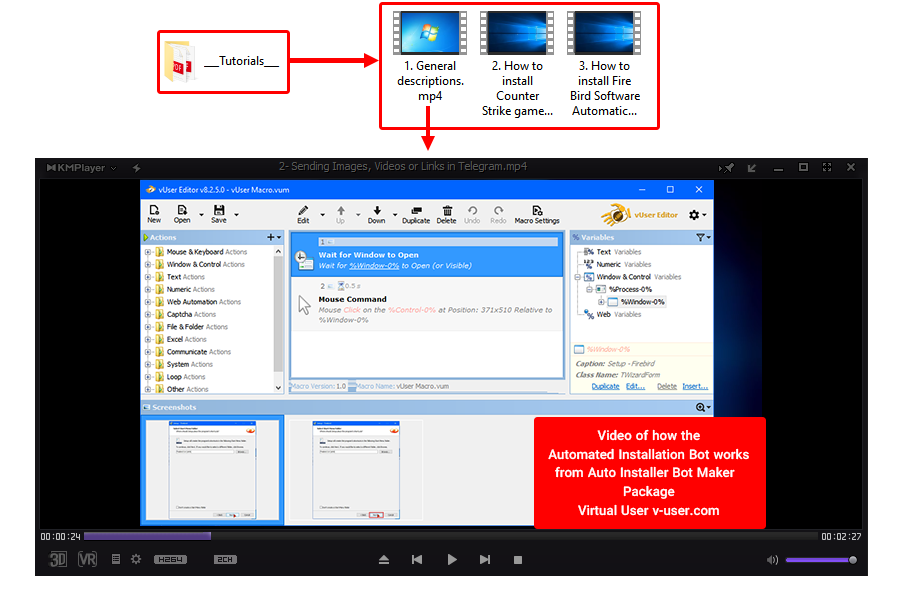Click the 2CH audio channel badge

coord(225,559)
